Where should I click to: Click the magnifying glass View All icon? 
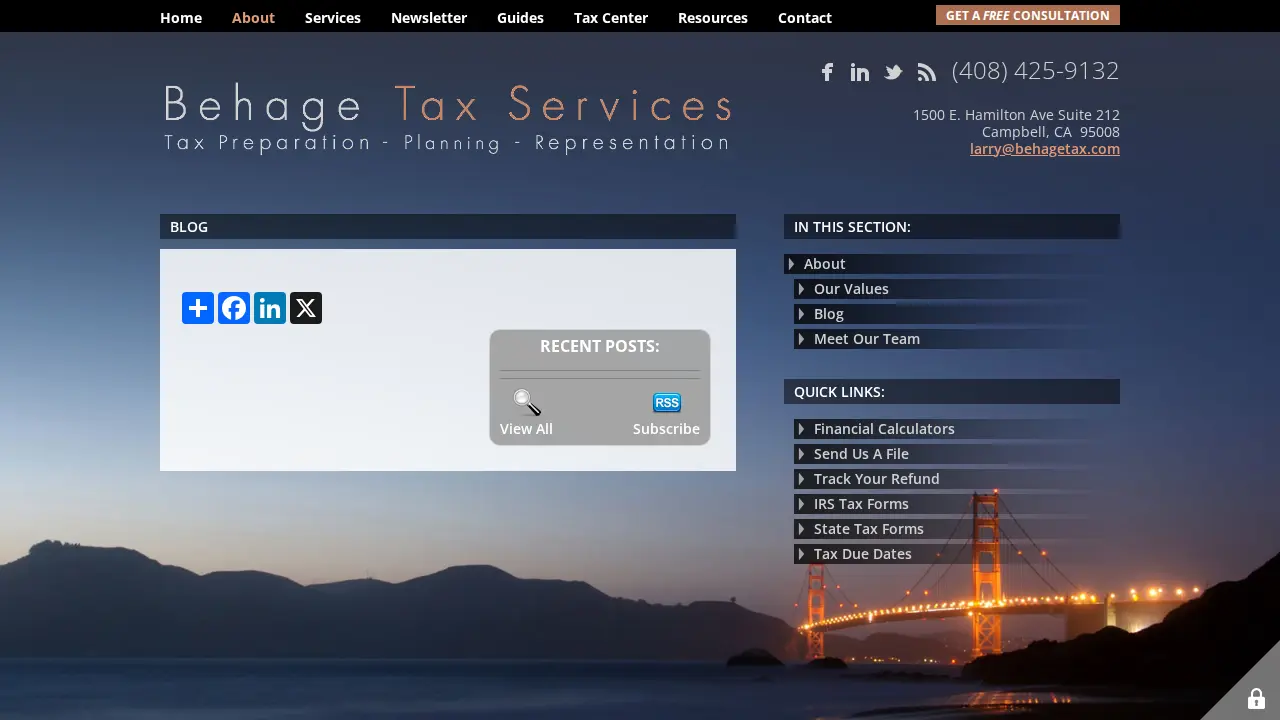pos(527,402)
